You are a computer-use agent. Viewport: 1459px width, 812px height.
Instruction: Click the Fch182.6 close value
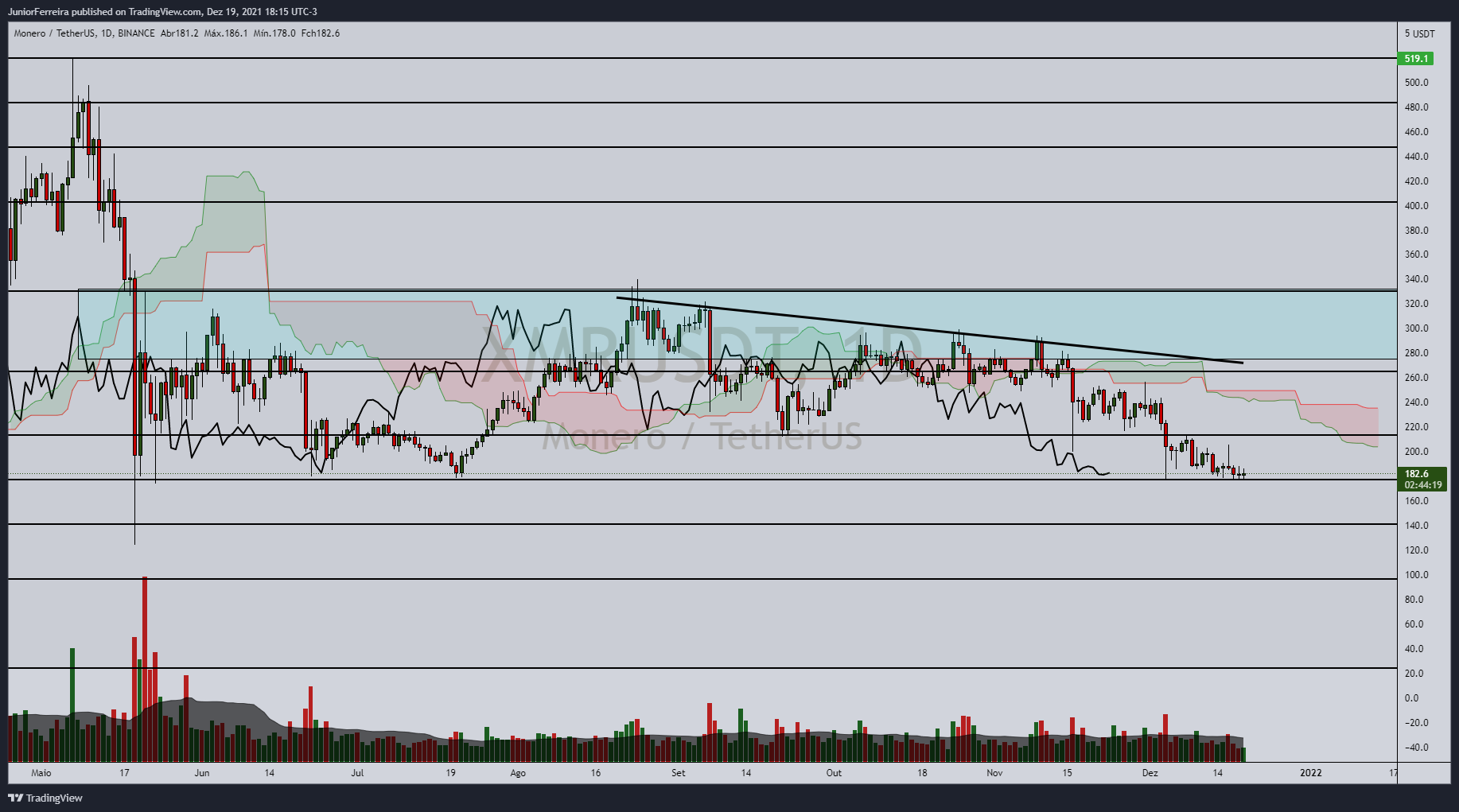pos(321,33)
